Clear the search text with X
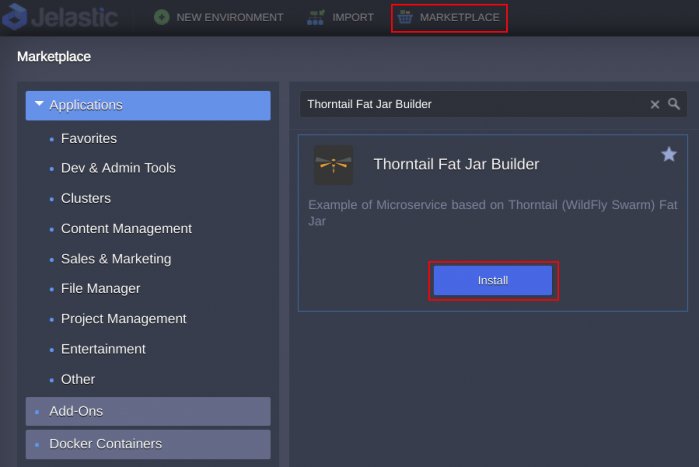Viewport: 699px width, 467px height. [x=654, y=105]
